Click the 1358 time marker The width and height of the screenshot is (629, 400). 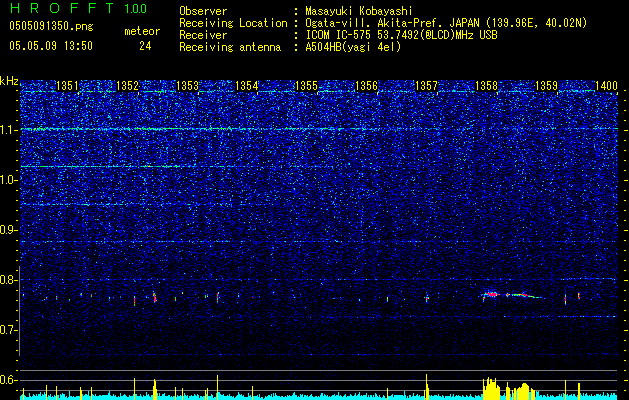pos(486,85)
